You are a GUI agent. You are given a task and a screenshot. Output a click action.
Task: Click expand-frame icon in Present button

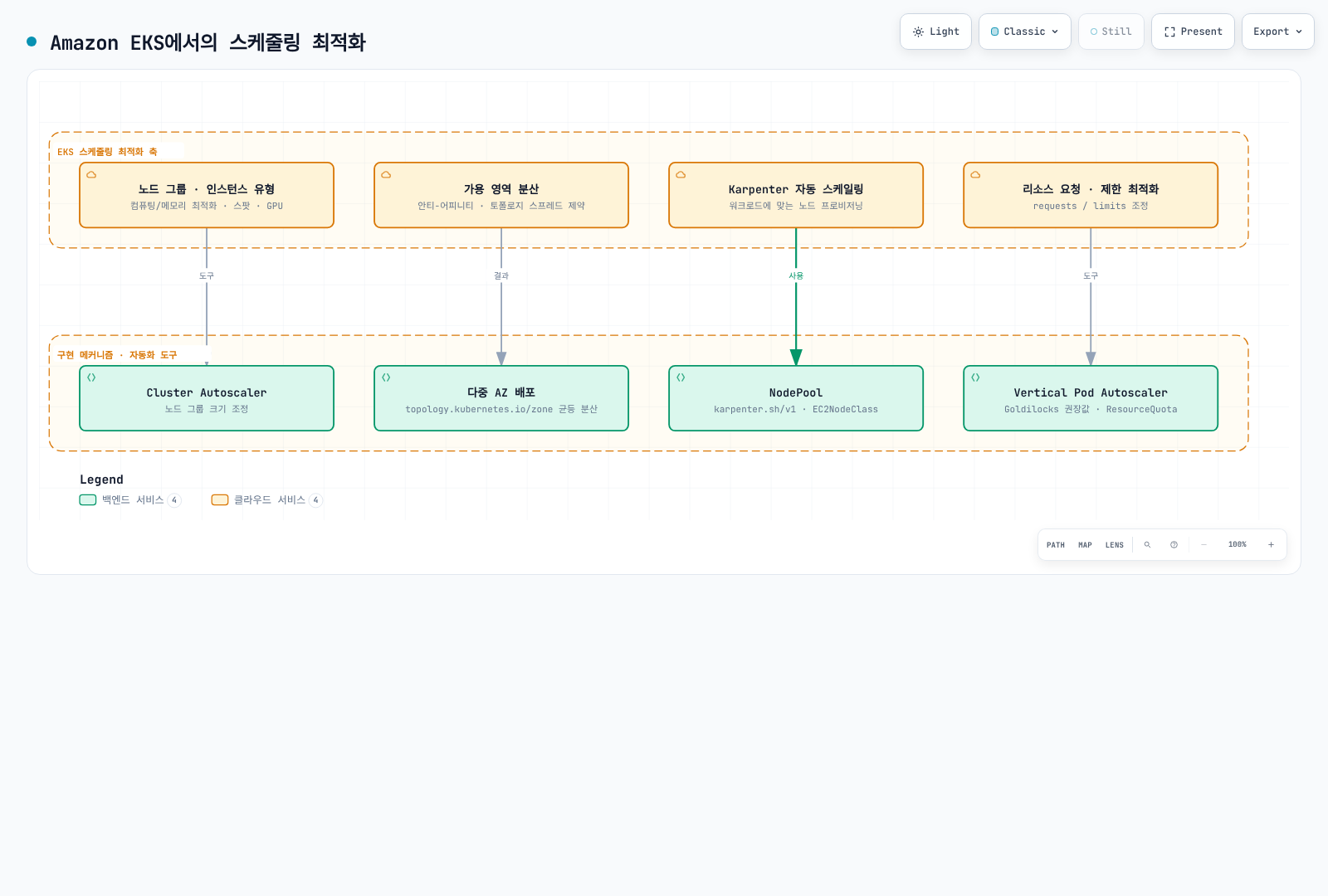1169,32
